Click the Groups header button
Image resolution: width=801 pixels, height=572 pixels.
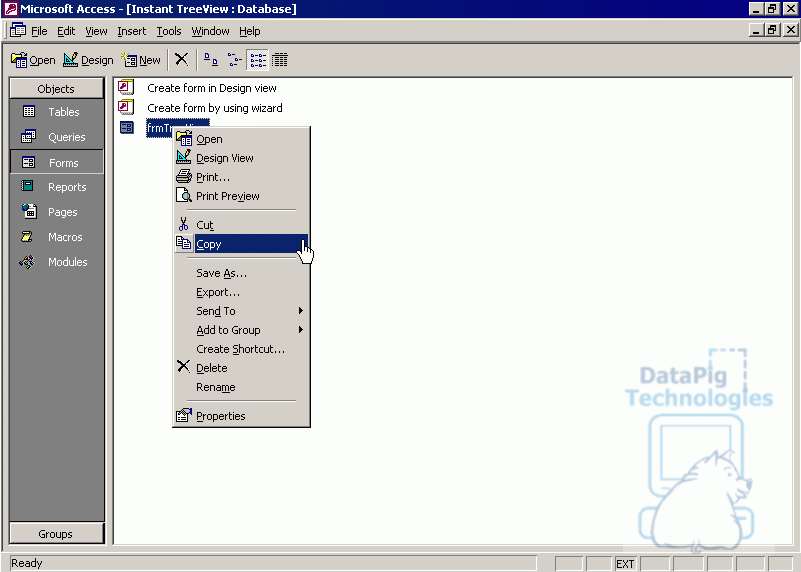(x=56, y=534)
